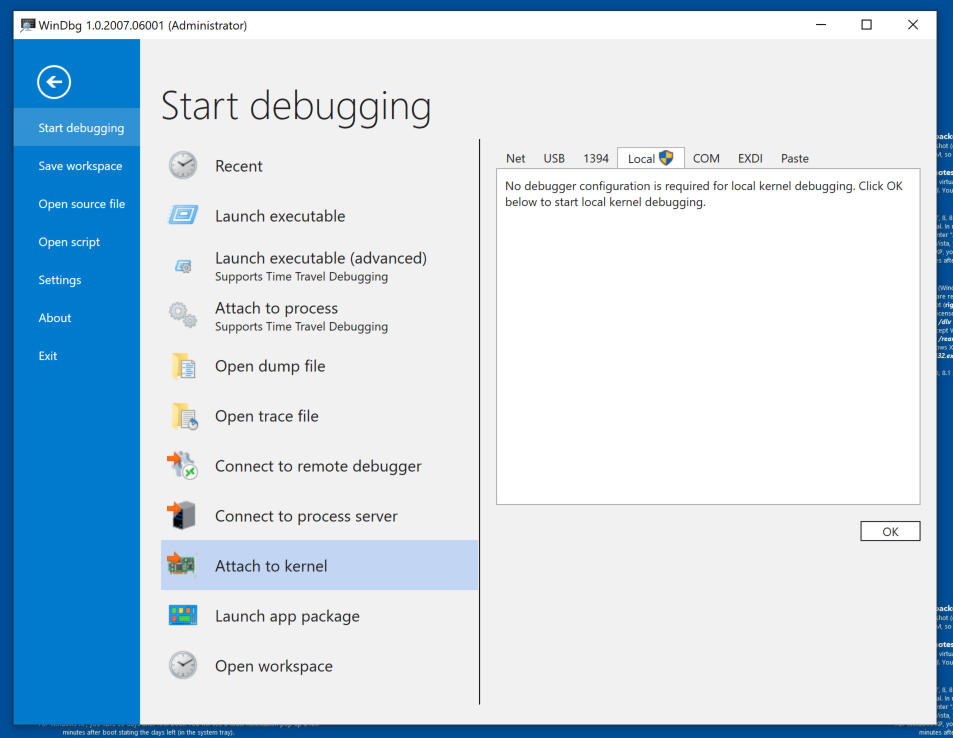The height and width of the screenshot is (738, 953).
Task: Maximize the WinDbg window
Action: point(866,24)
